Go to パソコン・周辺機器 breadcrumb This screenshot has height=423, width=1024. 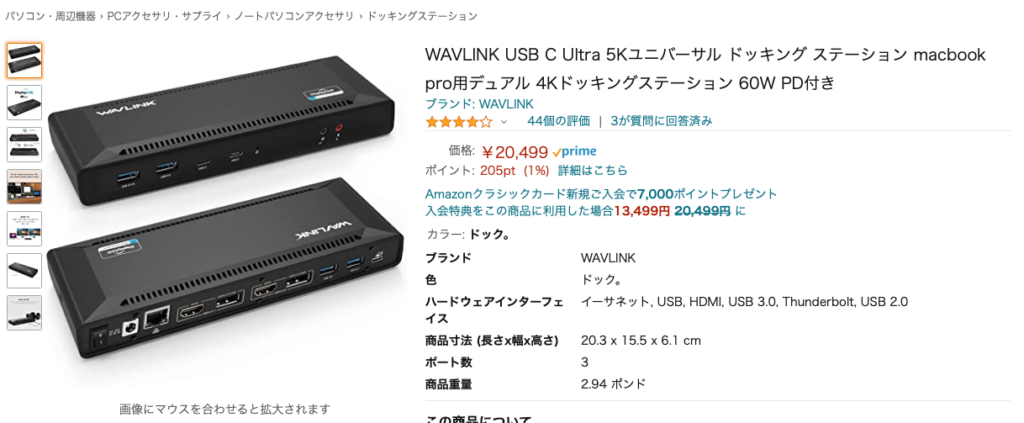pos(50,16)
